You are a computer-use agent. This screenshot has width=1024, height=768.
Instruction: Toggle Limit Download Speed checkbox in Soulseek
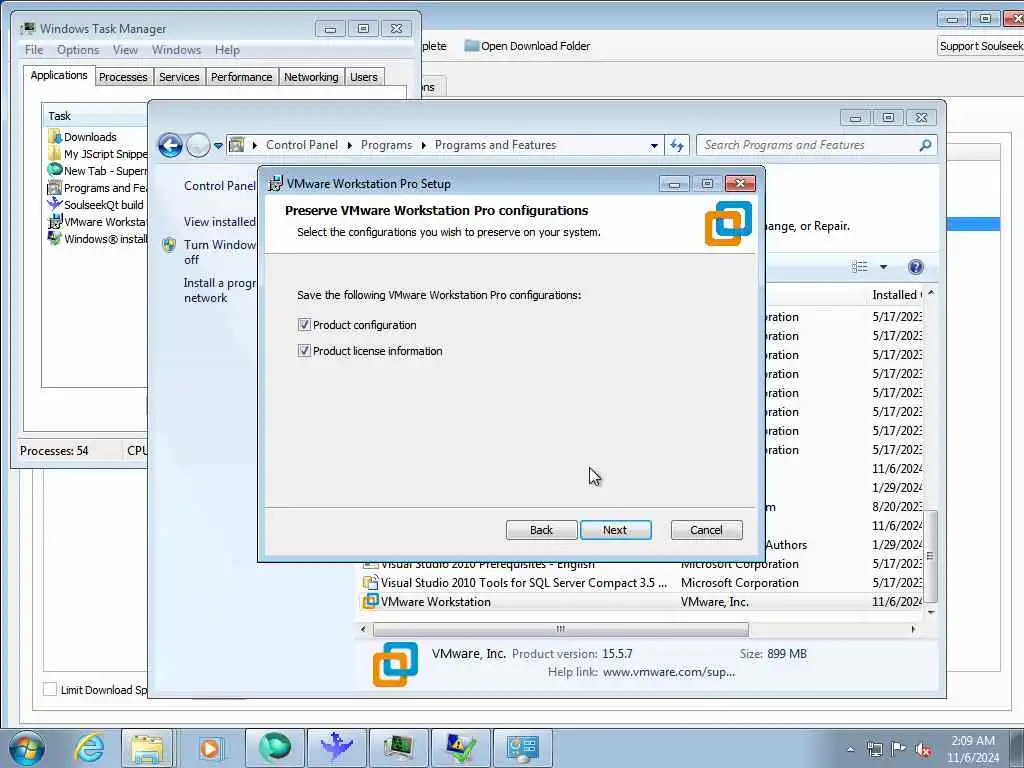pos(50,689)
